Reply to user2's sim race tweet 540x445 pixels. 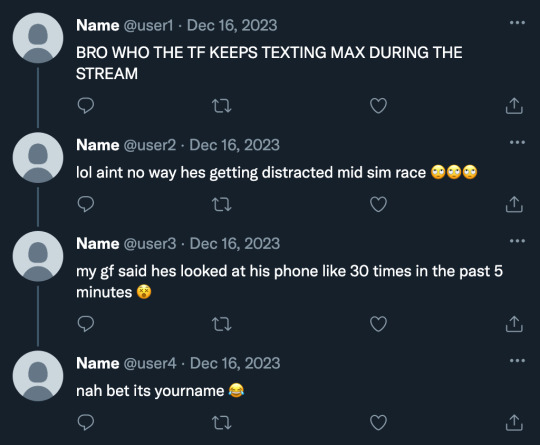(x=86, y=205)
